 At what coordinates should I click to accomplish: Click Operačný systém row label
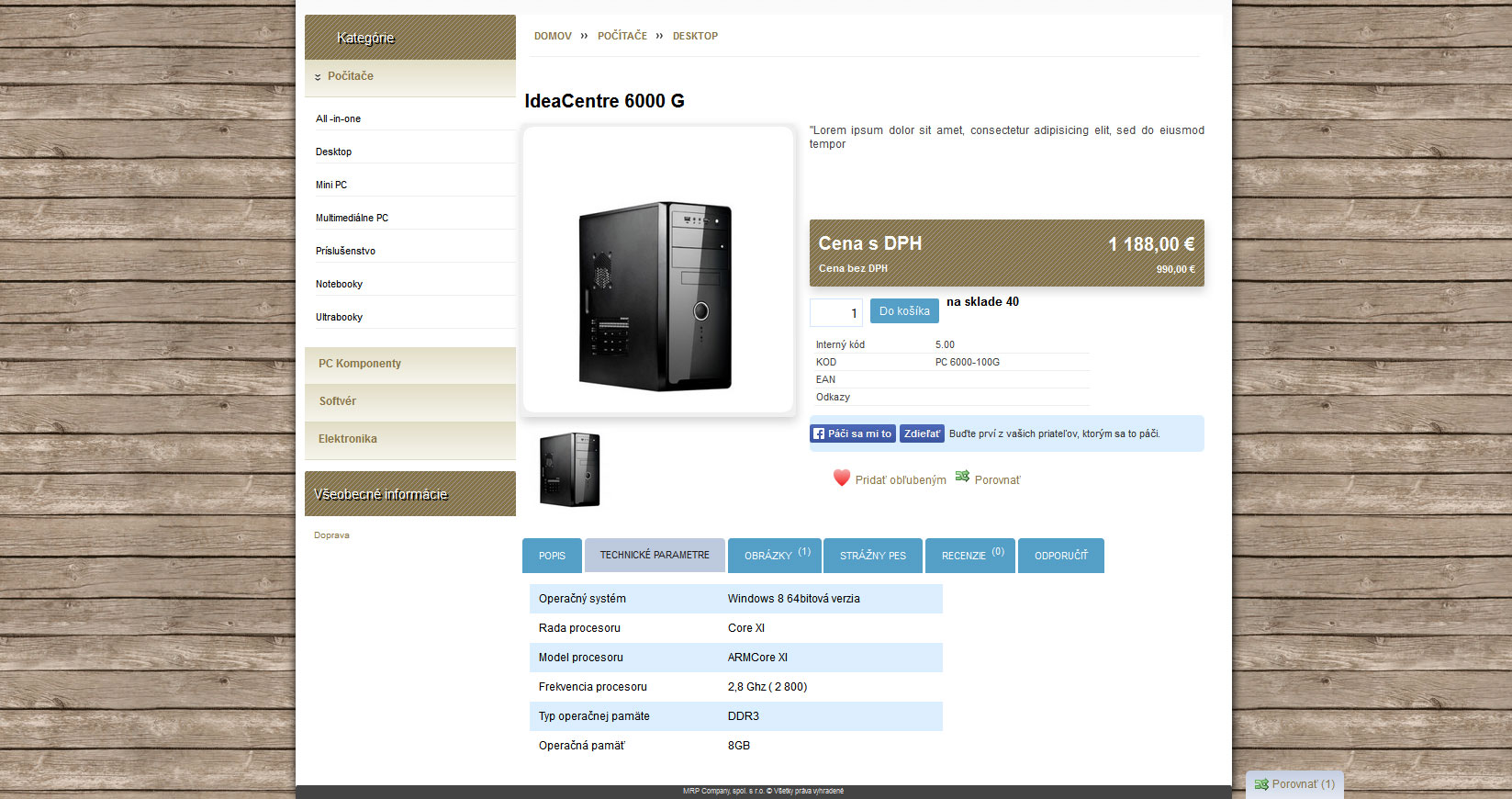point(582,599)
